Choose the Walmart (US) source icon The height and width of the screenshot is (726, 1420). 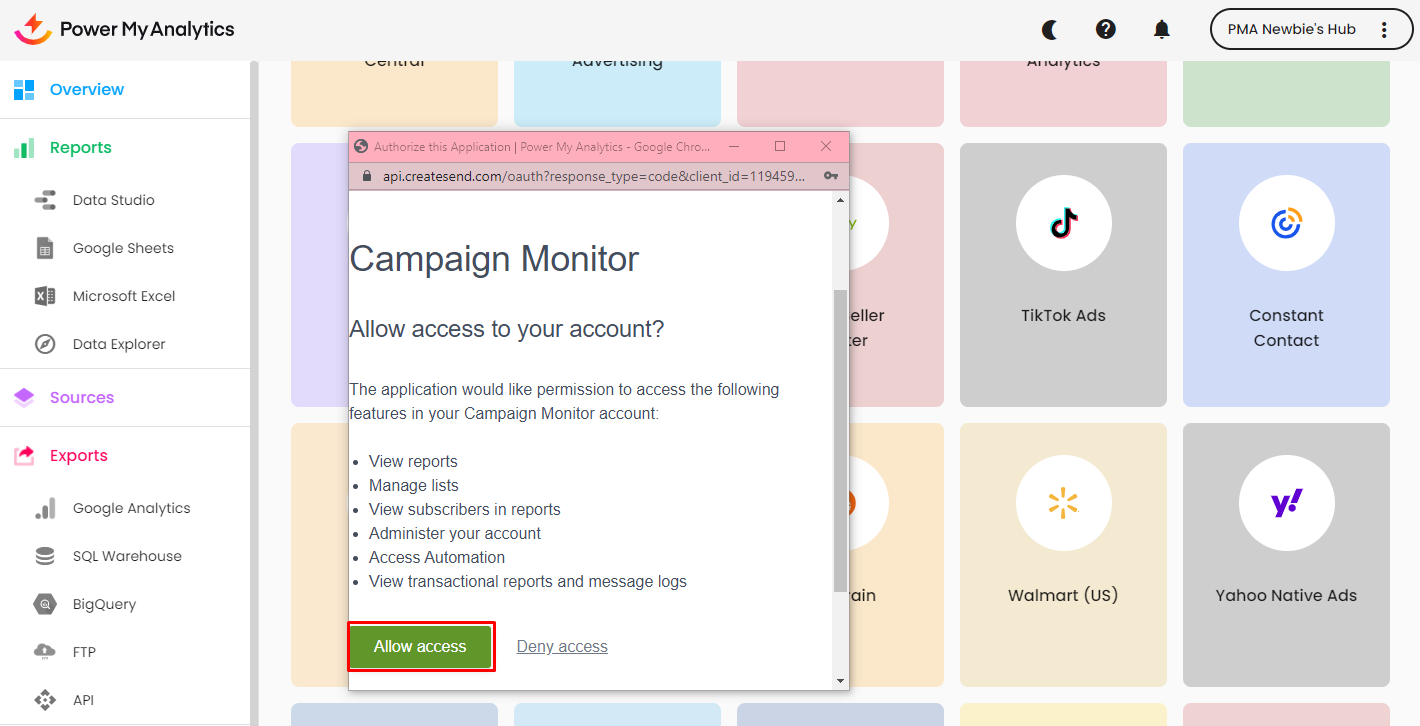click(1063, 503)
